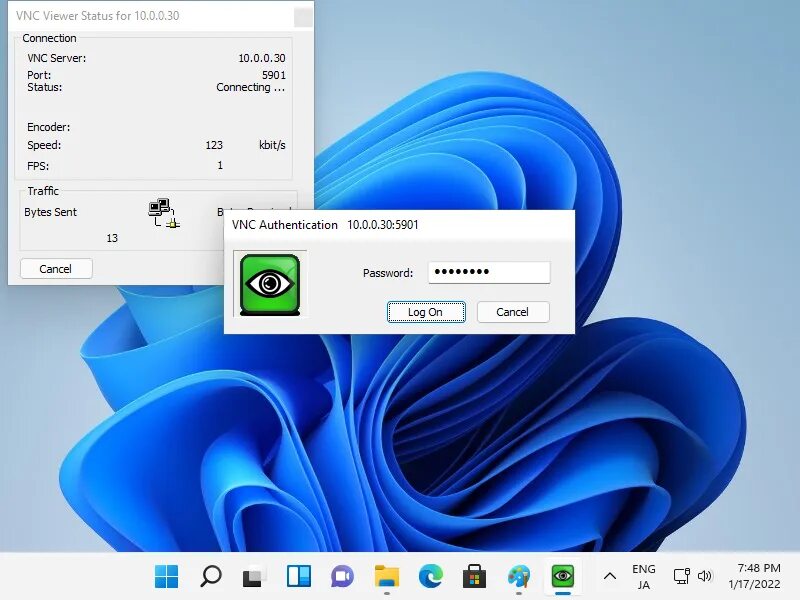Click Port value 5901

[x=273, y=75]
